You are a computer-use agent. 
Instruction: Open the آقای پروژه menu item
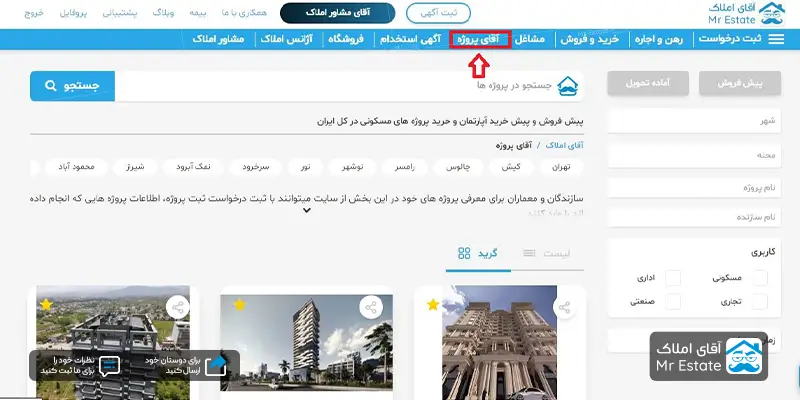pyautogui.click(x=481, y=39)
